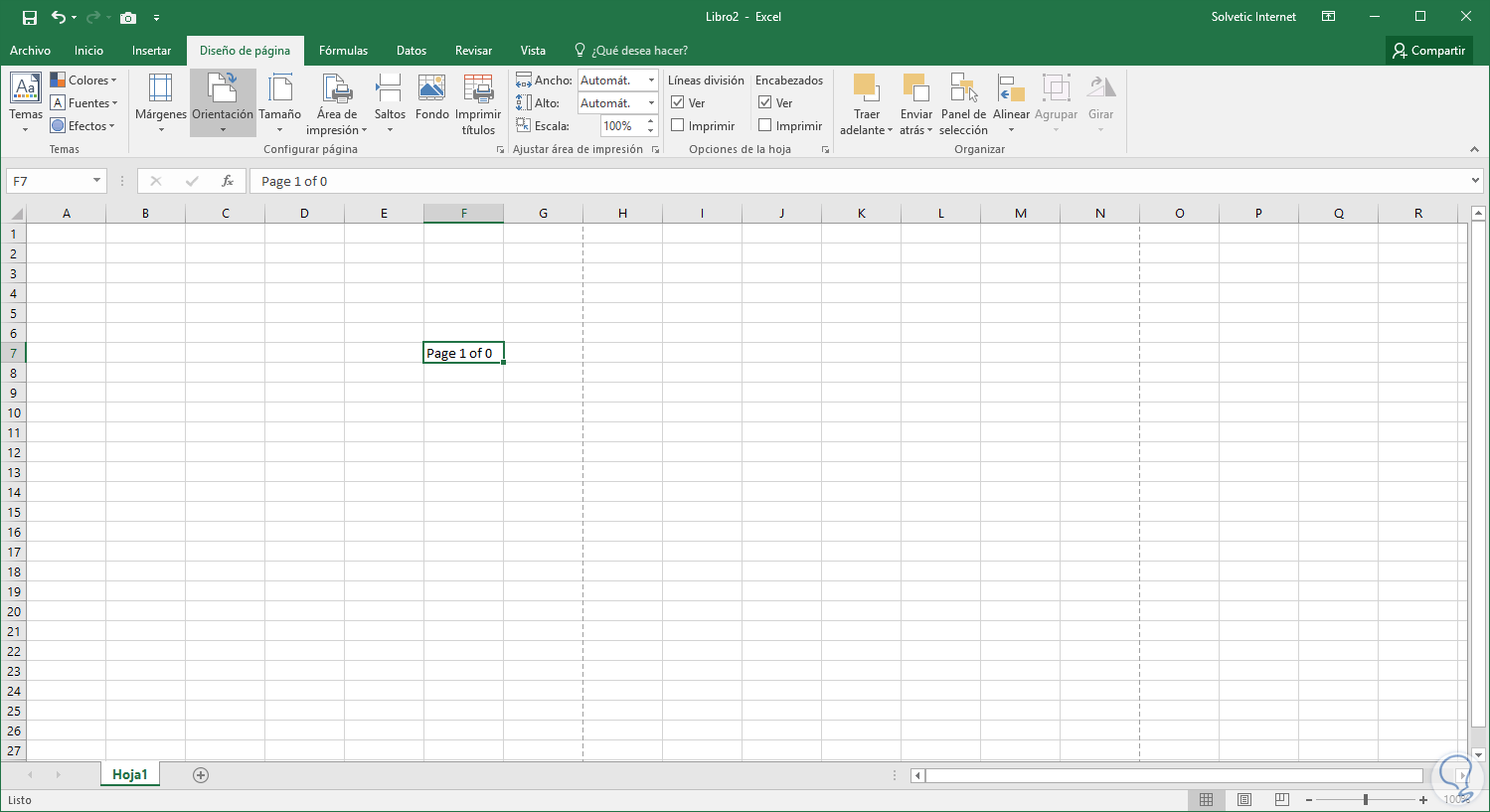Insert function with the fx icon

tap(228, 181)
